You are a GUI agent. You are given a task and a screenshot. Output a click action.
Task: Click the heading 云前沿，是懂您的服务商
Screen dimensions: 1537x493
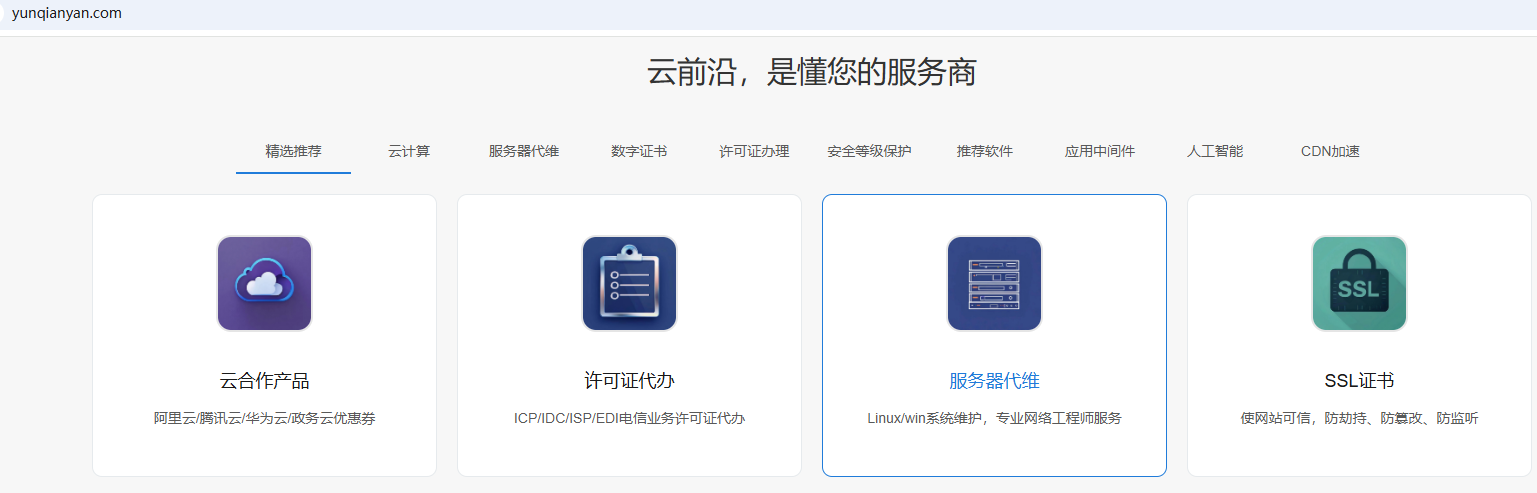pyautogui.click(x=811, y=73)
